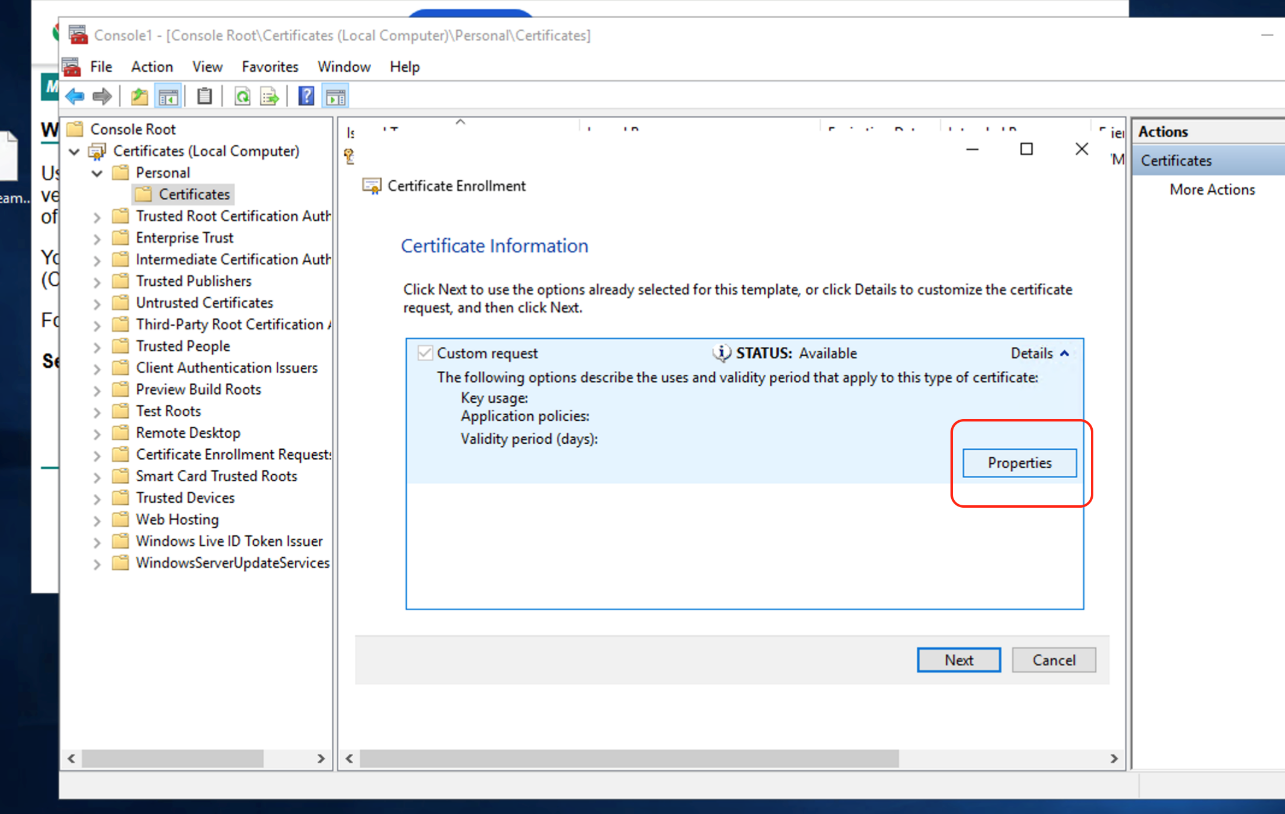Click the Personal folder icon
Viewport: 1285px width, 814px height.
pyautogui.click(x=121, y=173)
